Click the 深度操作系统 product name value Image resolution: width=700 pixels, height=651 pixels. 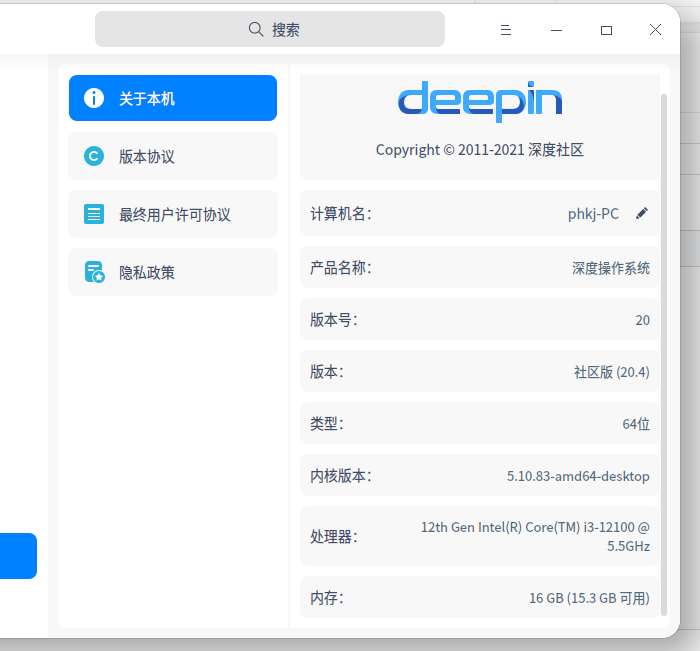[x=611, y=268]
